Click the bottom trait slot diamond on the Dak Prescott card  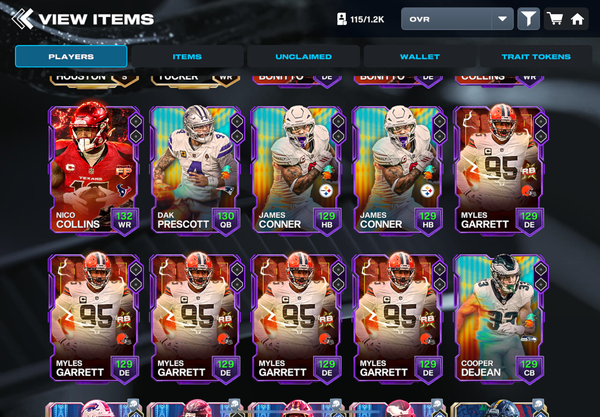237,136
